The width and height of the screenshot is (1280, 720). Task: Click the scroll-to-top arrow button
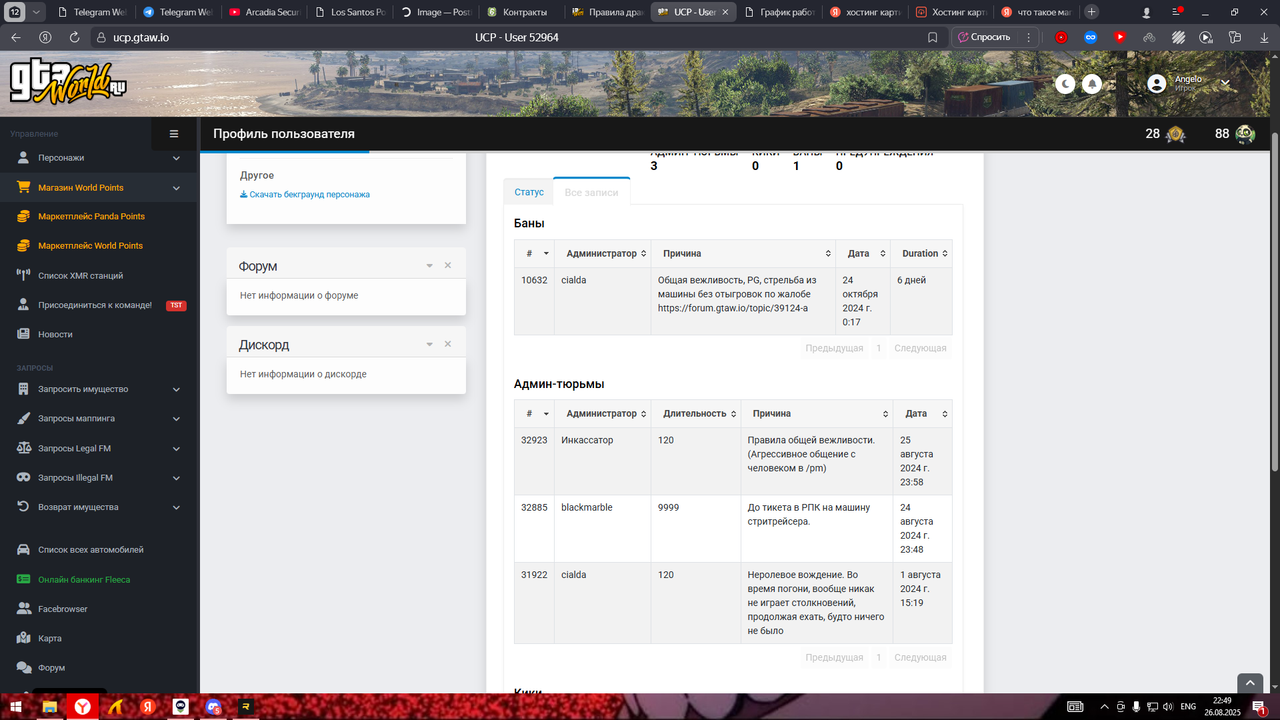pos(1250,682)
